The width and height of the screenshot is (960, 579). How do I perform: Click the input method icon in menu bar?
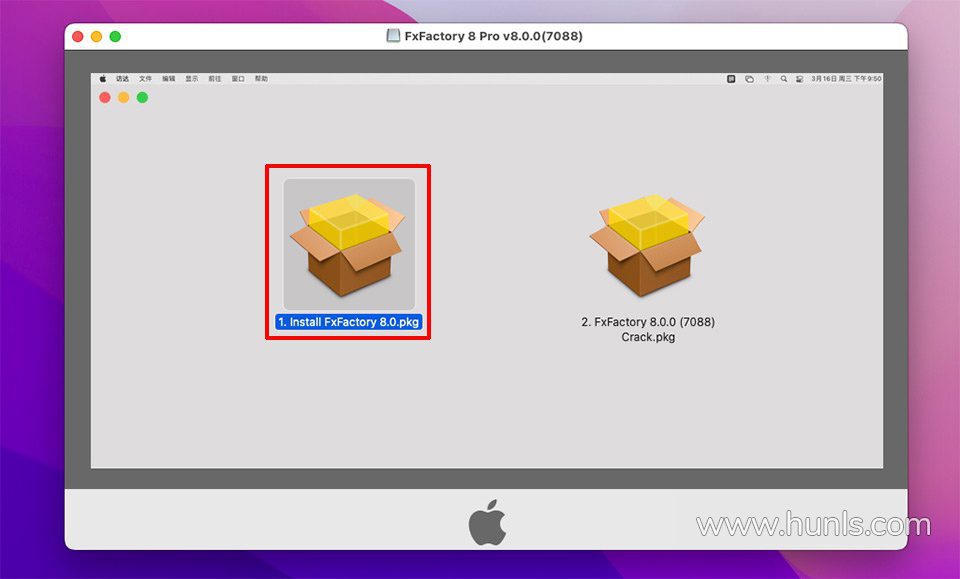731,79
